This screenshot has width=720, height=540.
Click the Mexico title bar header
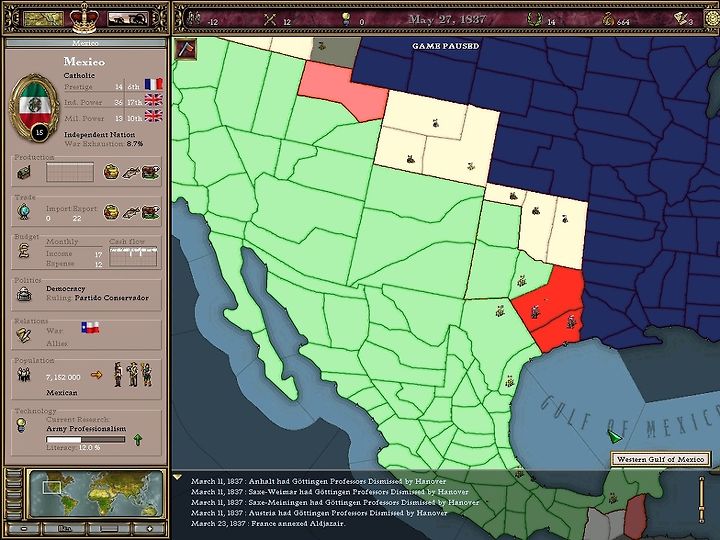pyautogui.click(x=85, y=43)
